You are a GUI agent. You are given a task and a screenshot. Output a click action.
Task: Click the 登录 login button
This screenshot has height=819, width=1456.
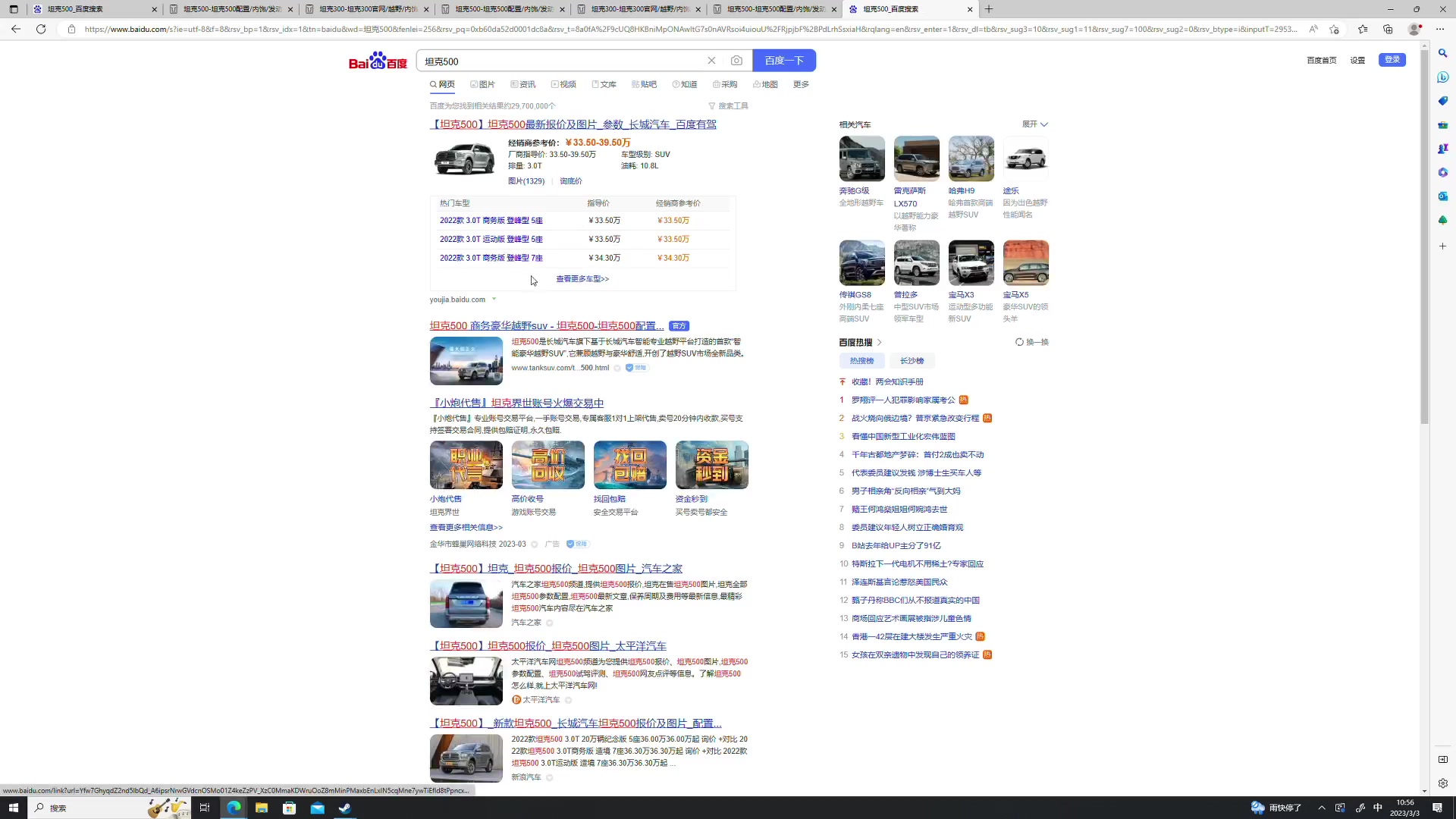click(x=1392, y=60)
